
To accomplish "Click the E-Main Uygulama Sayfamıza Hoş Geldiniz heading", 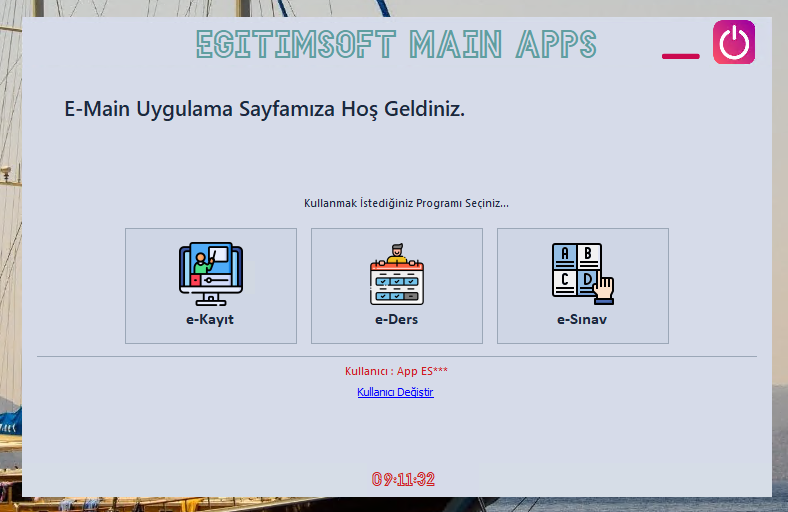I will (x=264, y=109).
